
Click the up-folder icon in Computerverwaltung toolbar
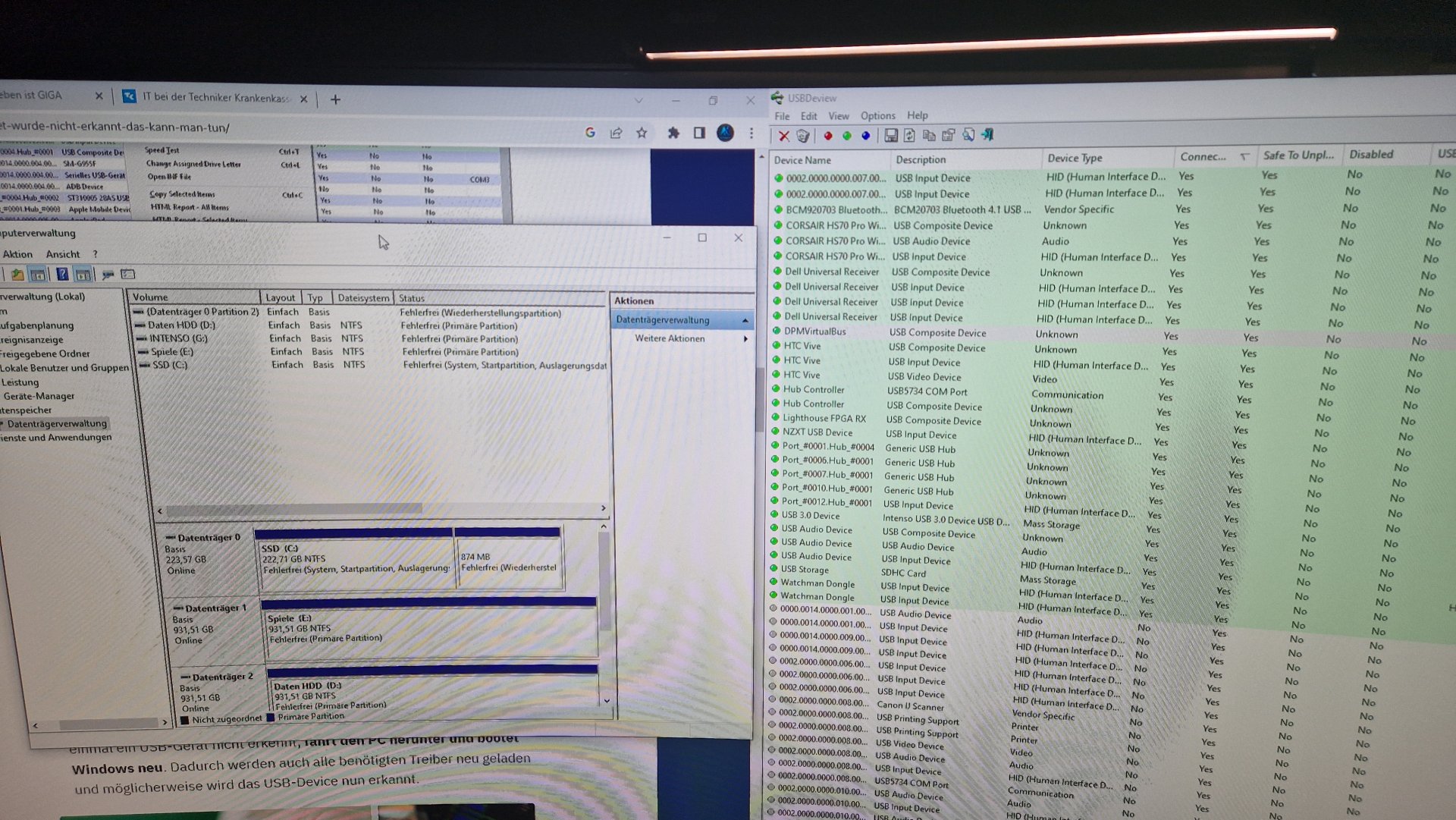[17, 274]
